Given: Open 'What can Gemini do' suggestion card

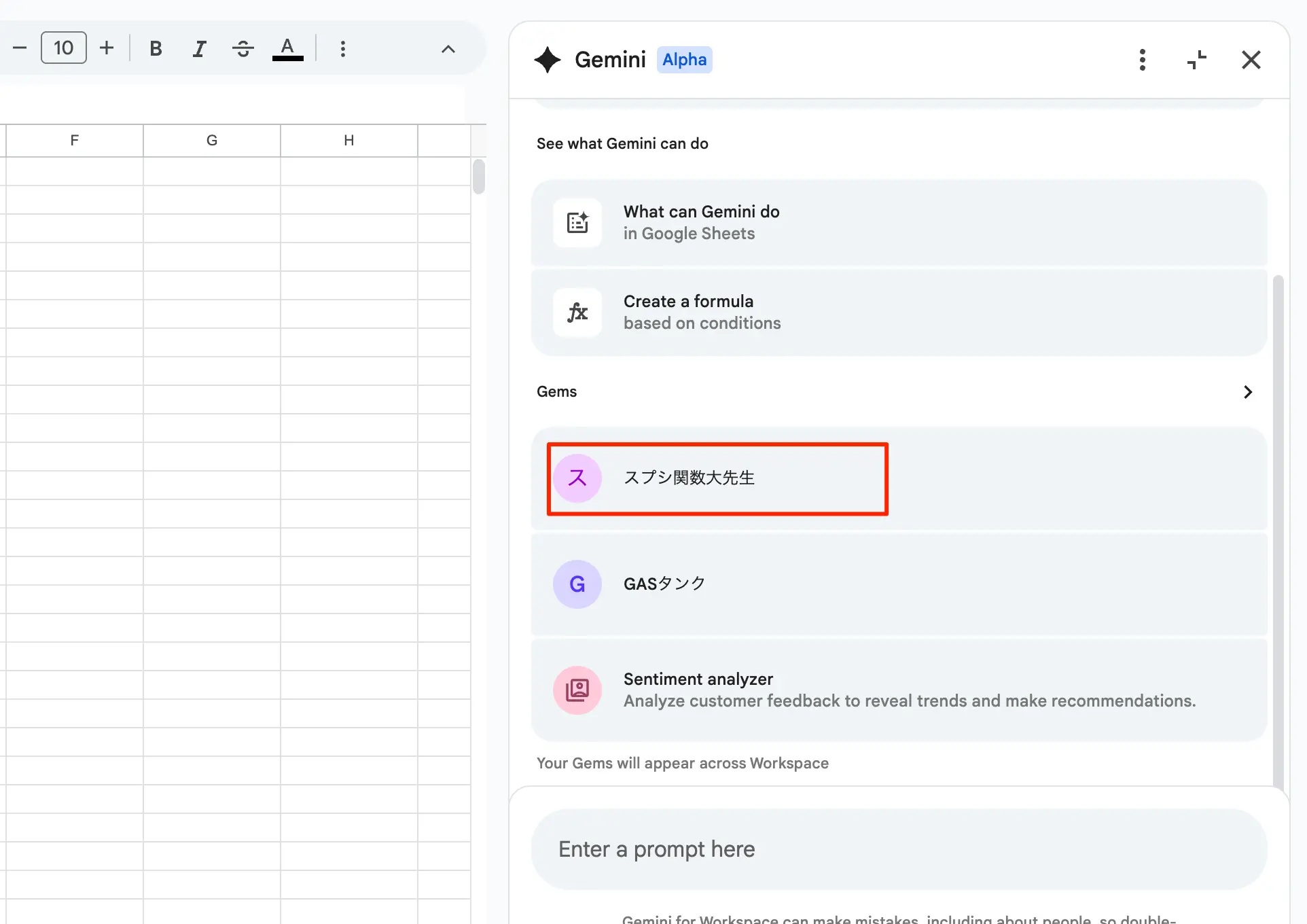Looking at the screenshot, I should (899, 223).
